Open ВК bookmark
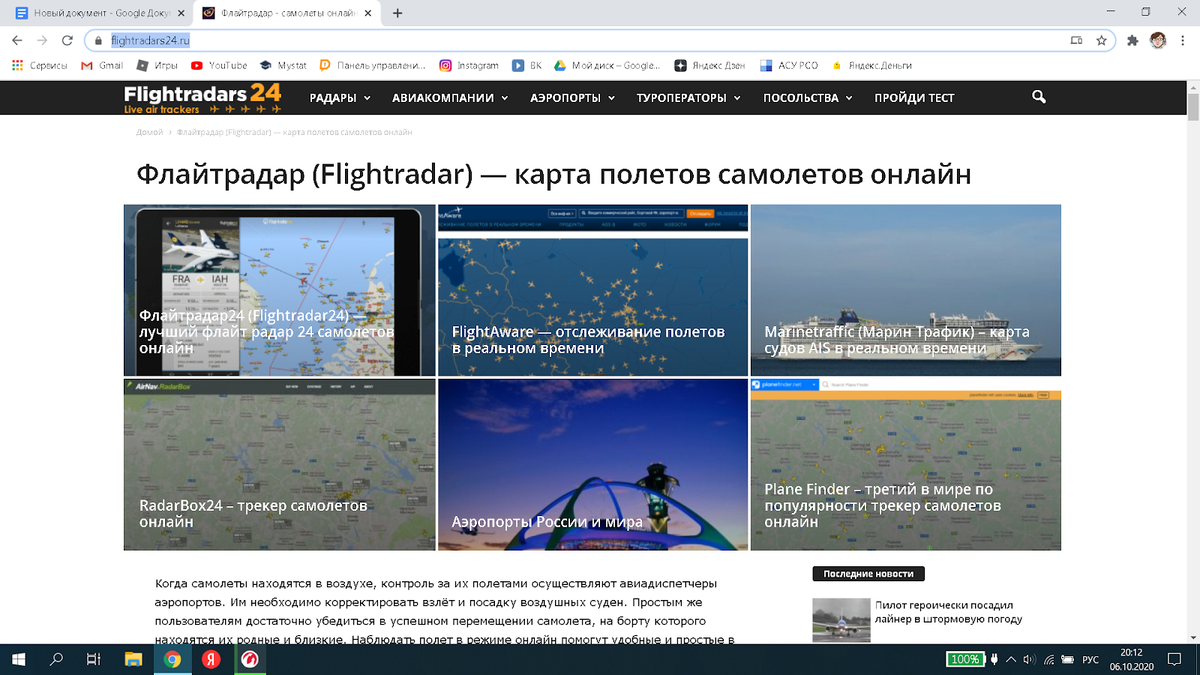The height and width of the screenshot is (675, 1200). pyautogui.click(x=527, y=65)
